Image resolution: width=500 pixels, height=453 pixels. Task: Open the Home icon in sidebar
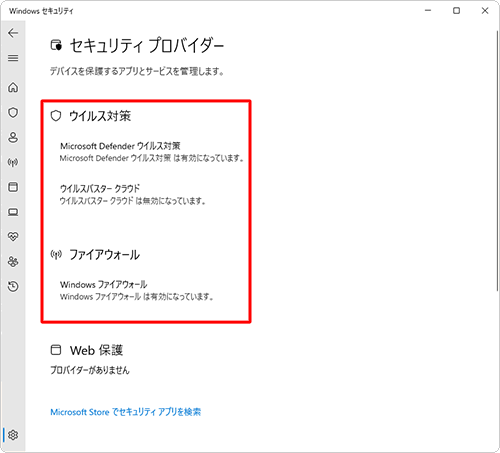click(x=13, y=87)
